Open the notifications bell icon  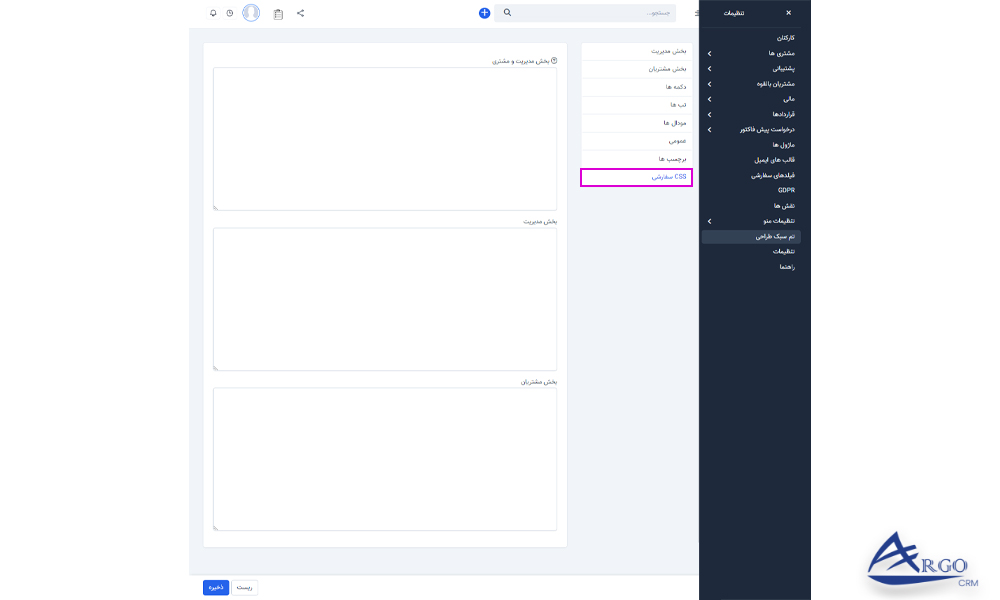click(x=213, y=13)
